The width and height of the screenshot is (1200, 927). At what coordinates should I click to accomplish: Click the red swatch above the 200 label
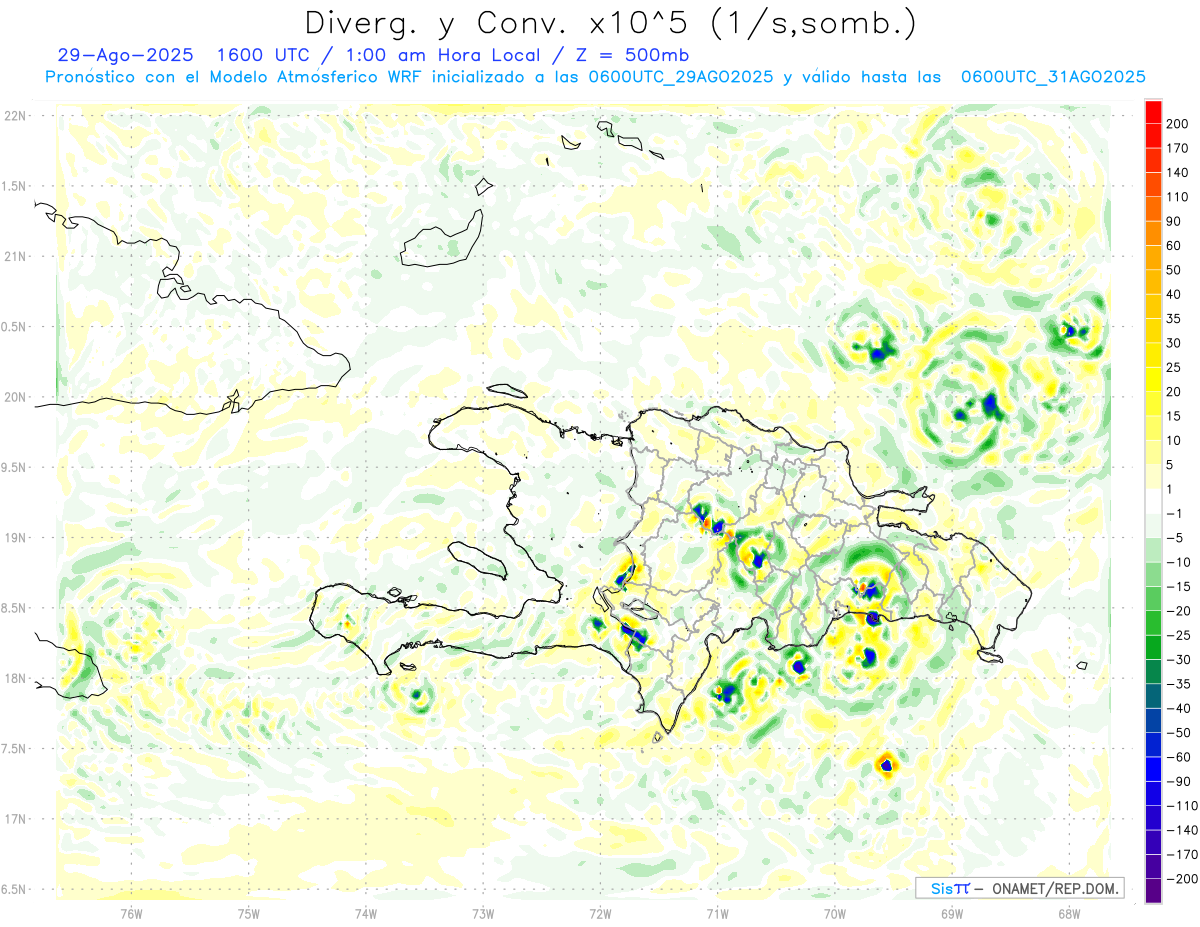[1153, 110]
